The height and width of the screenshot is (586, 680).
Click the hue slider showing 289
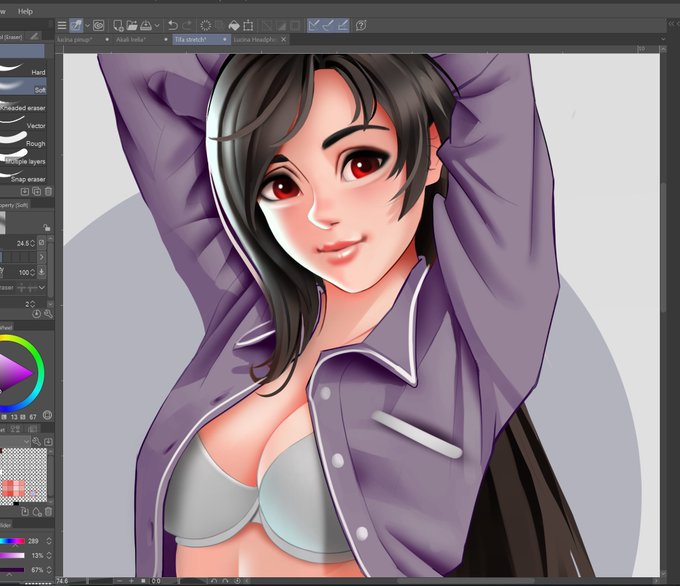(x=12, y=541)
